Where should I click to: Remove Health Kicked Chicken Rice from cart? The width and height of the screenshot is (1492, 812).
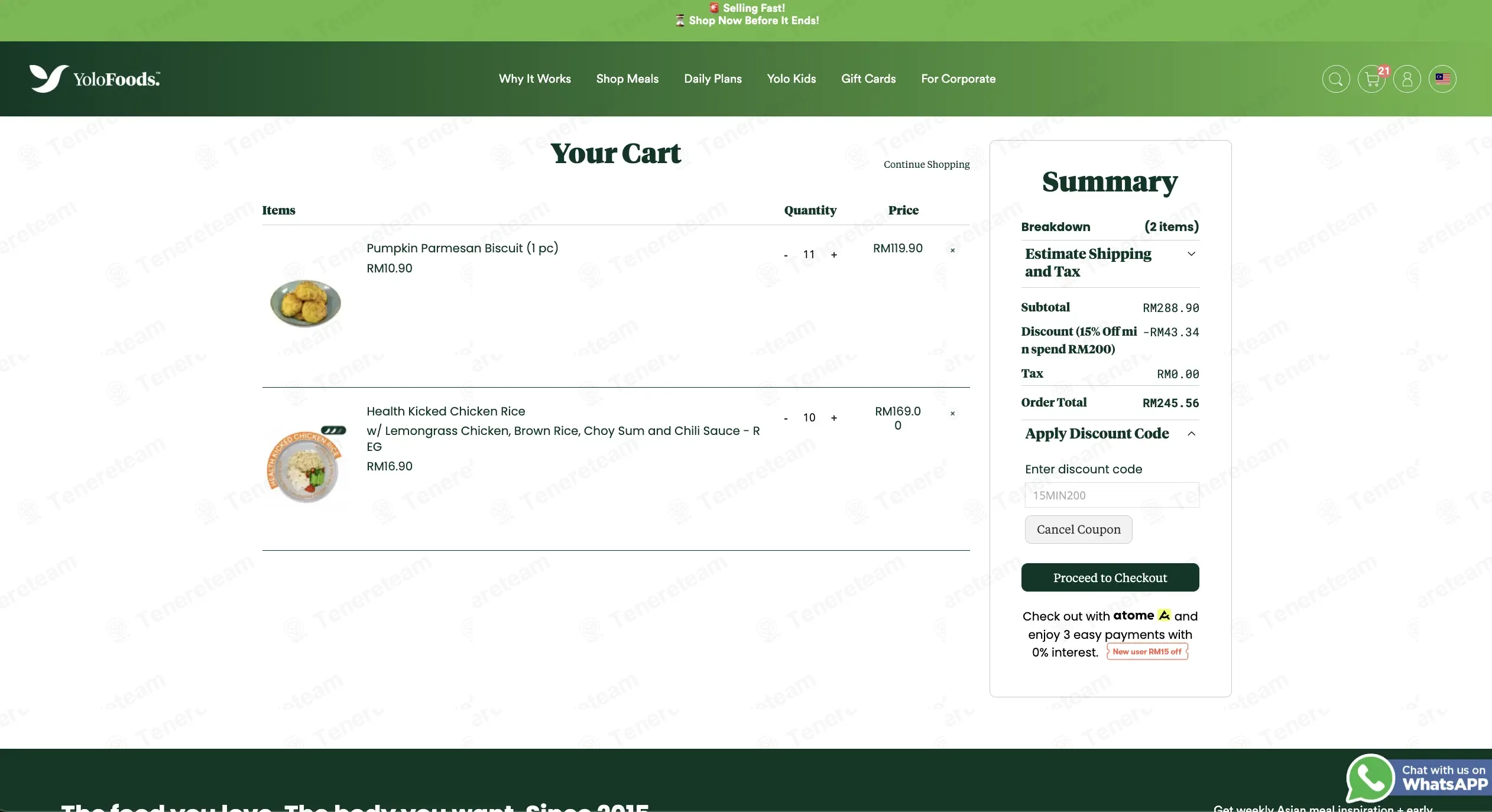952,414
